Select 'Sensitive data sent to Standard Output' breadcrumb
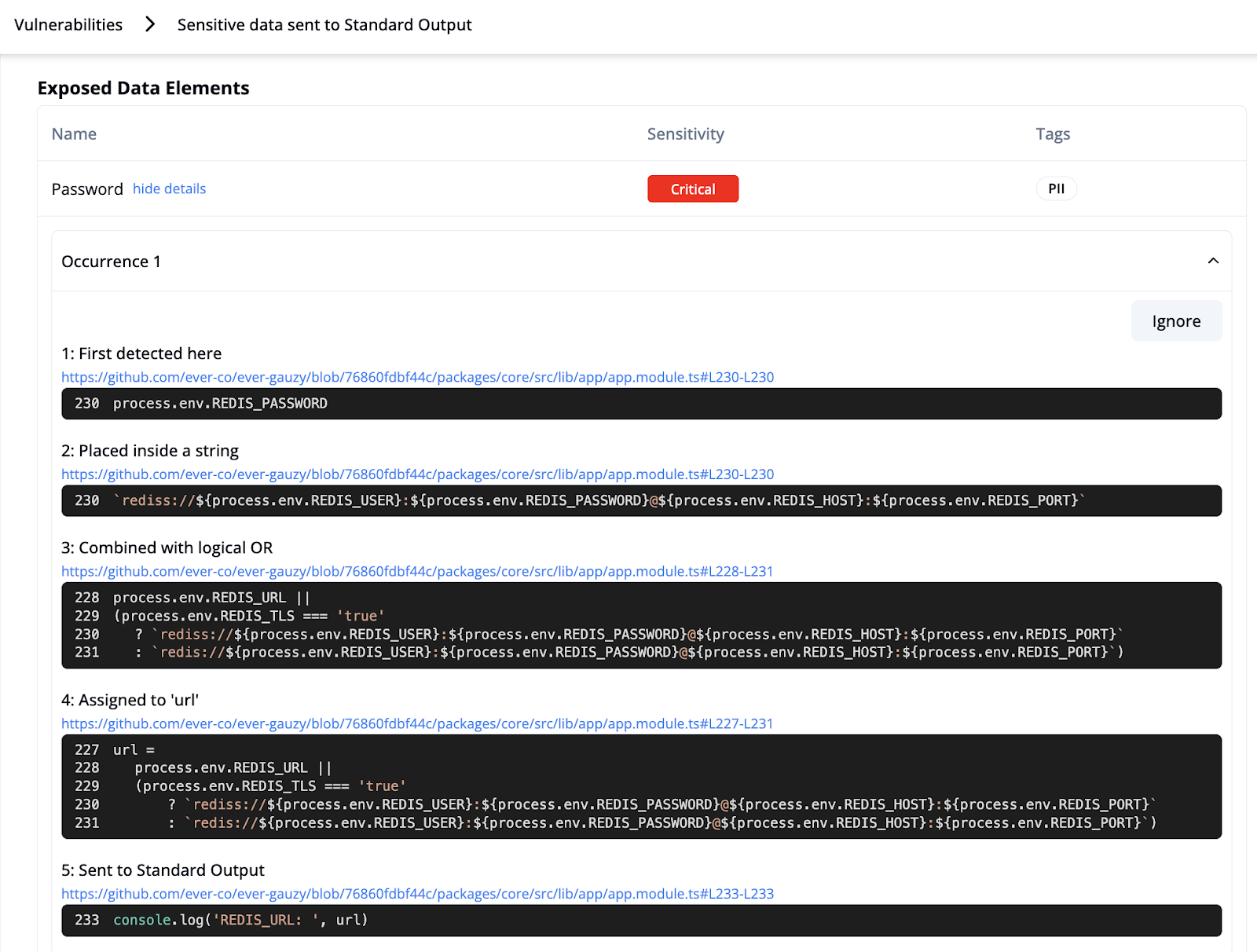Viewport: 1257px width, 952px height. click(x=324, y=25)
